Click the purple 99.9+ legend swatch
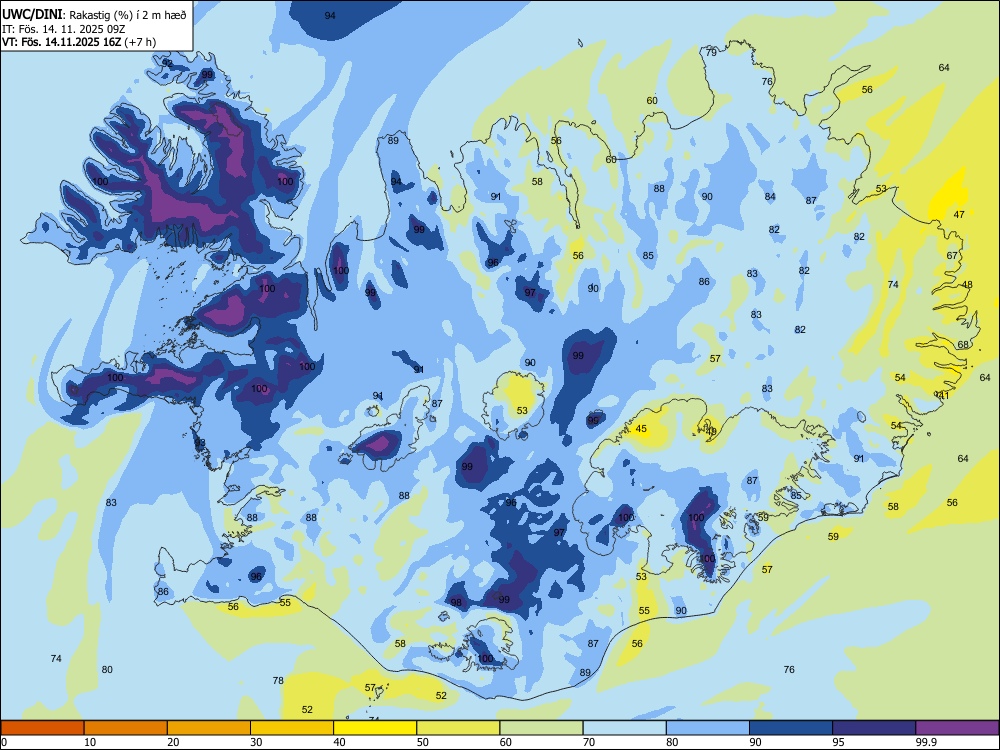Image resolution: width=1000 pixels, height=750 pixels. (957, 728)
